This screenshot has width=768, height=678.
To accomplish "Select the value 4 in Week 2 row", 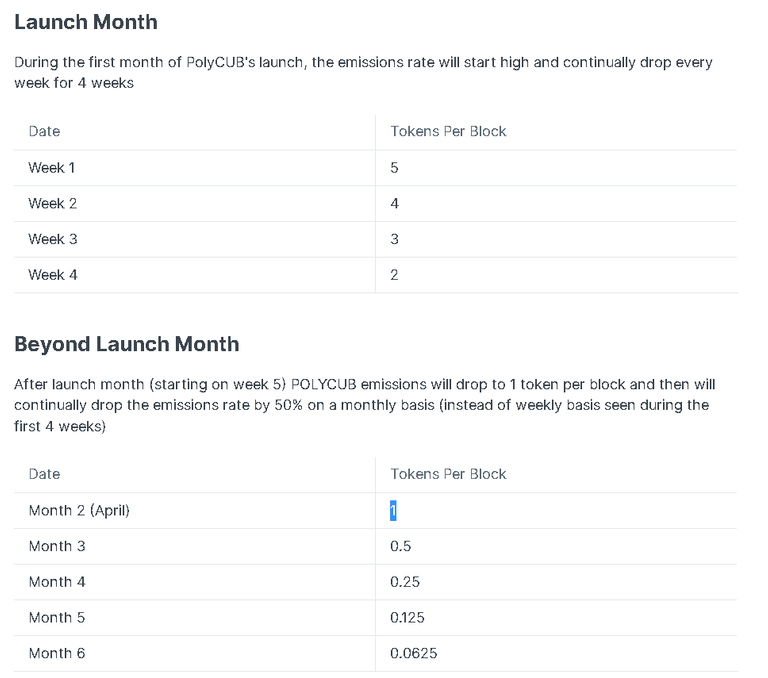I will (x=394, y=204).
